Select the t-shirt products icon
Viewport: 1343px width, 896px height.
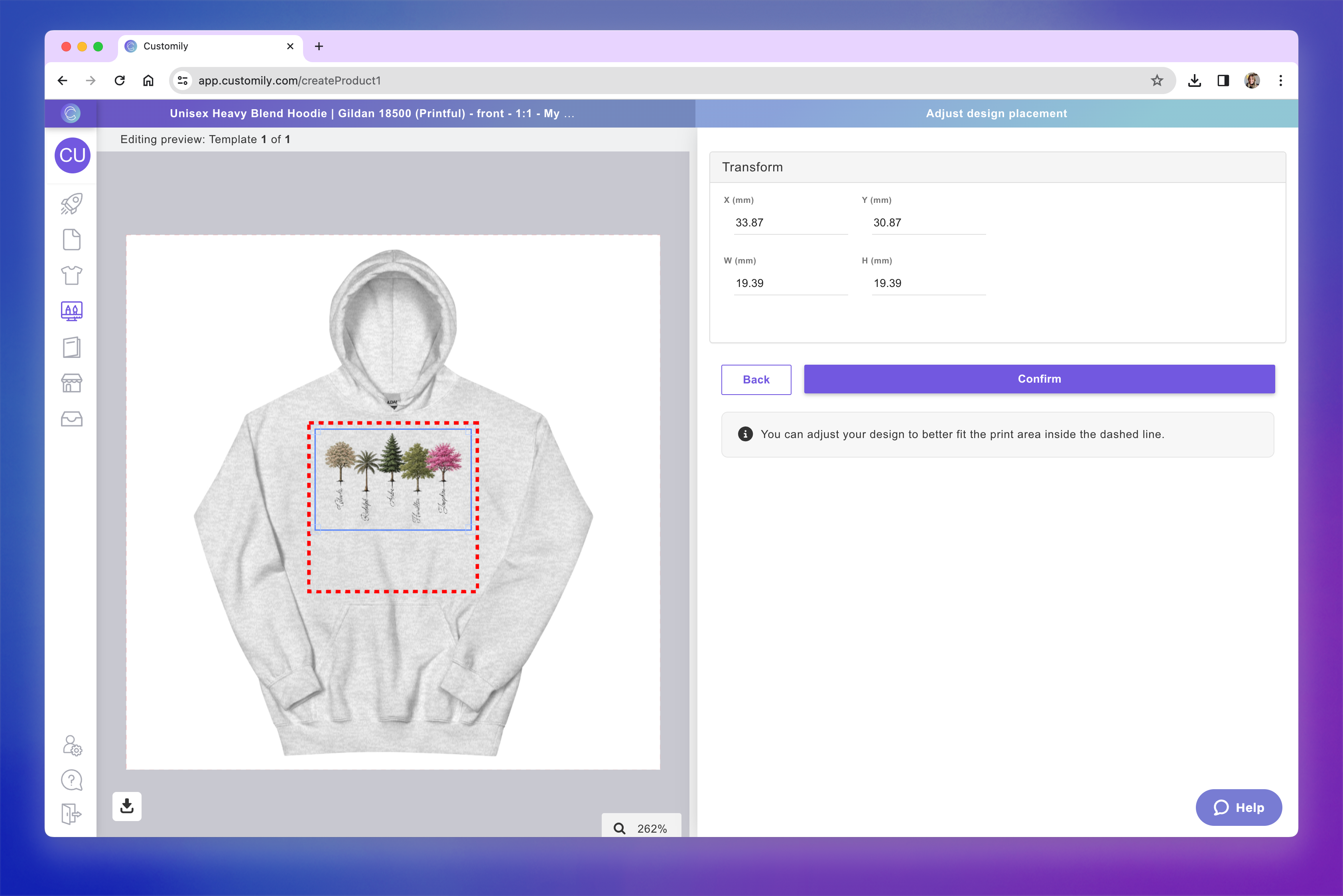coord(71,275)
